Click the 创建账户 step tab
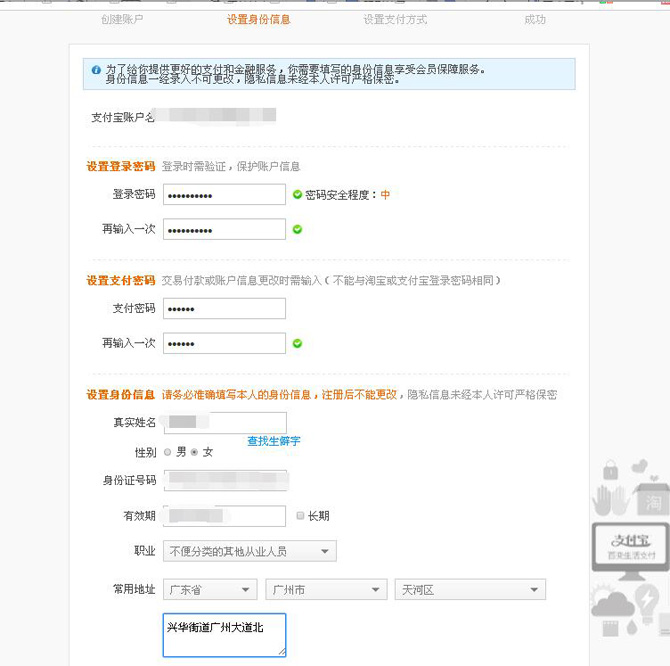The width and height of the screenshot is (670, 666). click(122, 19)
